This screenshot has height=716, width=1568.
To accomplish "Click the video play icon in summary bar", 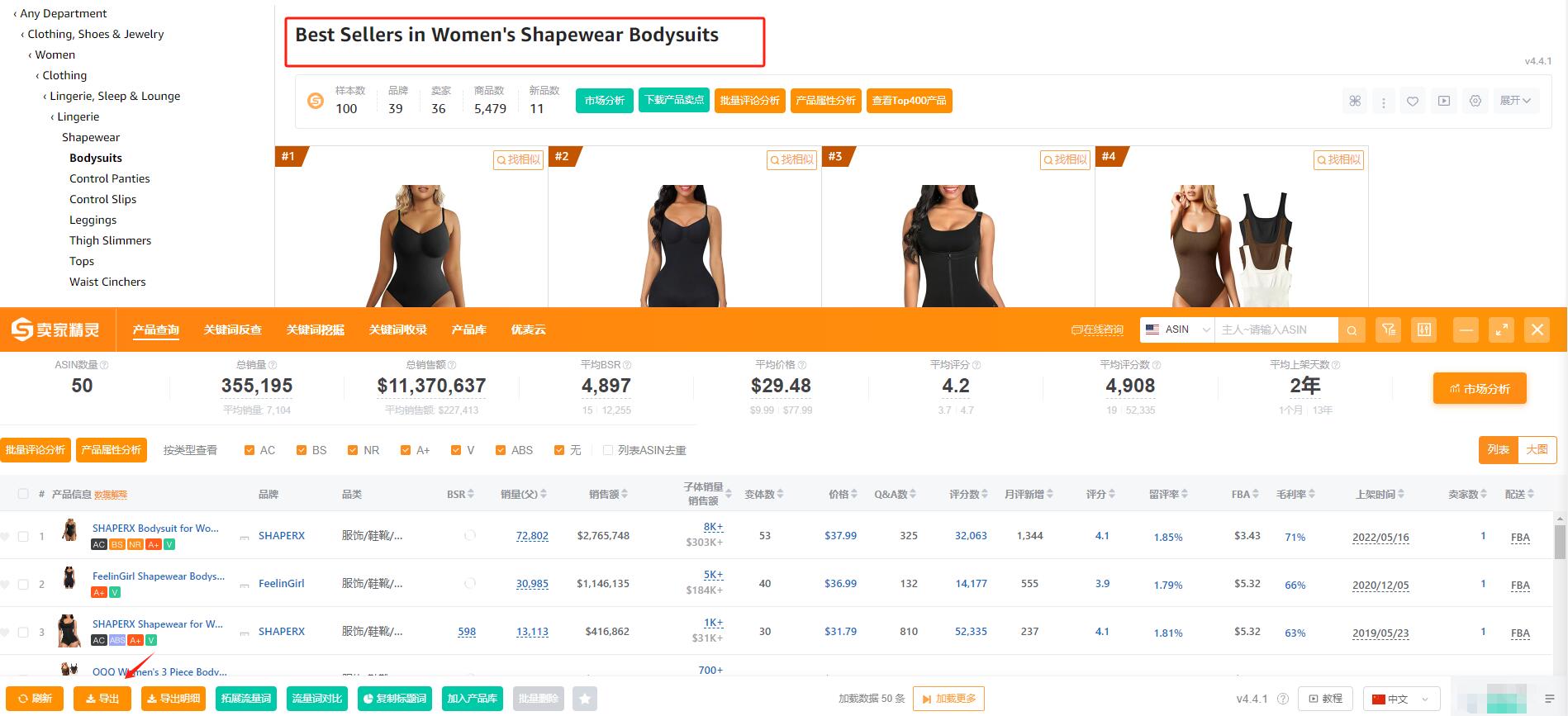I will (1444, 101).
